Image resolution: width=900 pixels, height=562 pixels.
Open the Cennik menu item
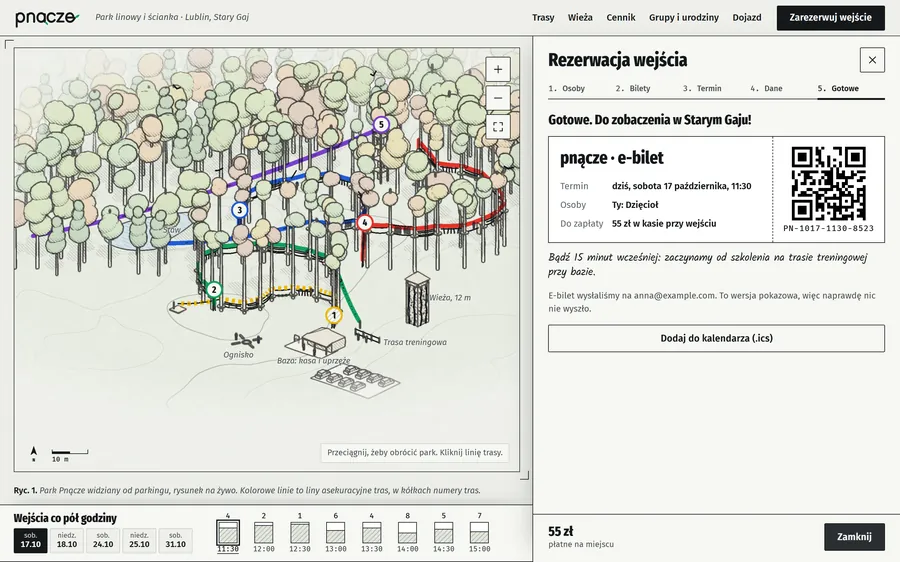(621, 17)
